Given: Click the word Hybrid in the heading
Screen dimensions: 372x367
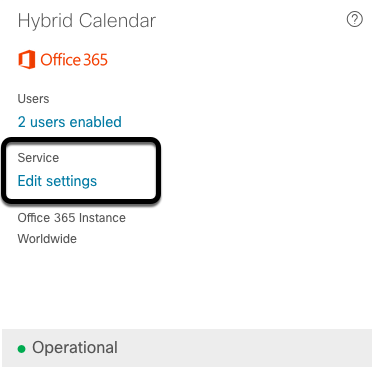Looking at the screenshot, I should (45, 21).
